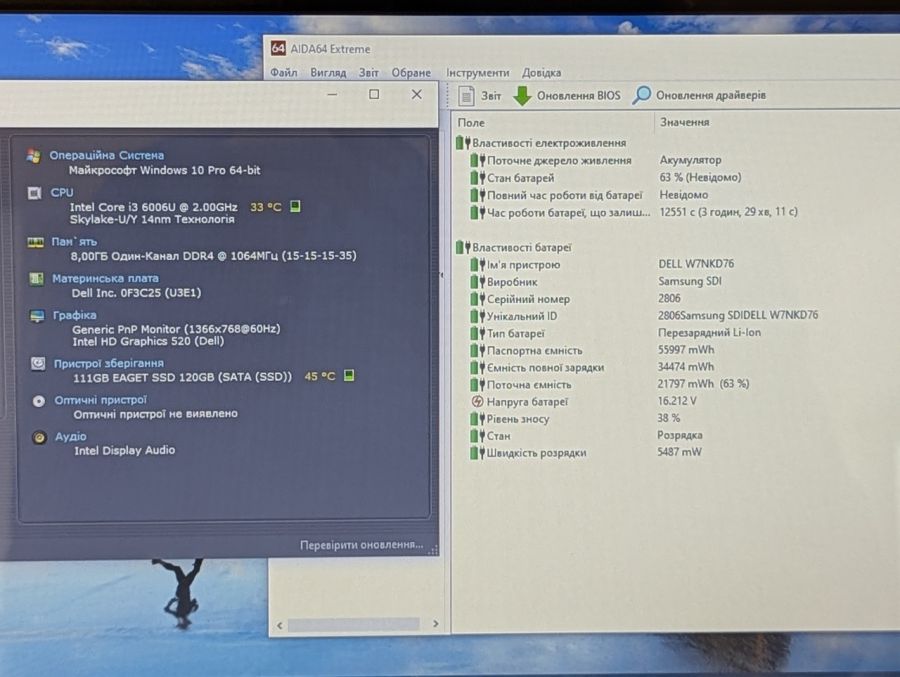Click the AIDA64 Extreme title icon
The image size is (900, 677).
[278, 48]
